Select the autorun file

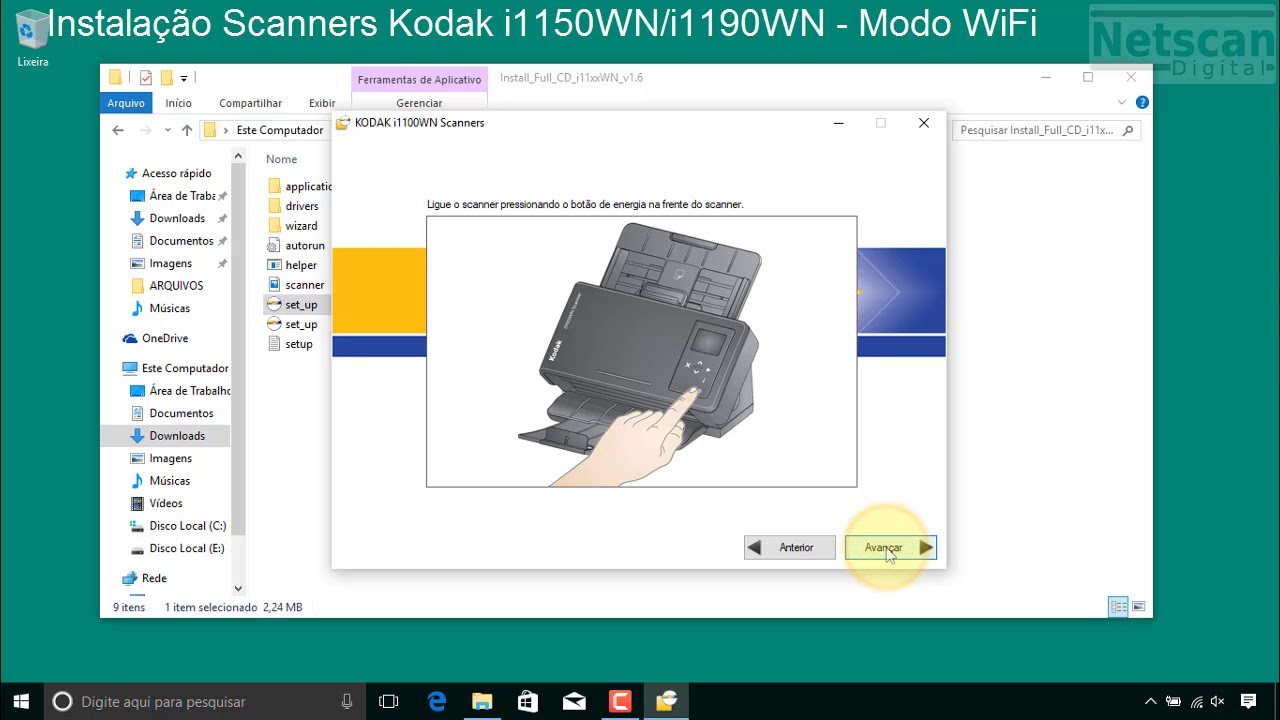[304, 245]
